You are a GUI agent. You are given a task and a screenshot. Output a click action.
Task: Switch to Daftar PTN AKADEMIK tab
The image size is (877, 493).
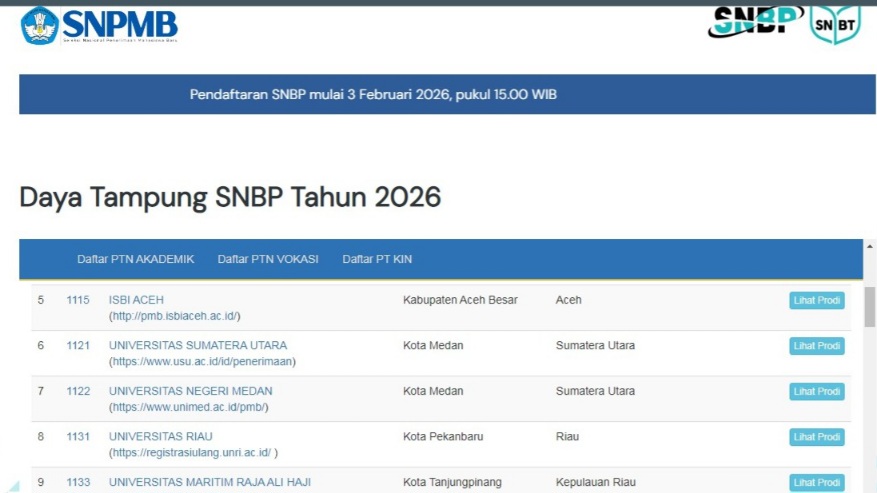[x=135, y=259]
